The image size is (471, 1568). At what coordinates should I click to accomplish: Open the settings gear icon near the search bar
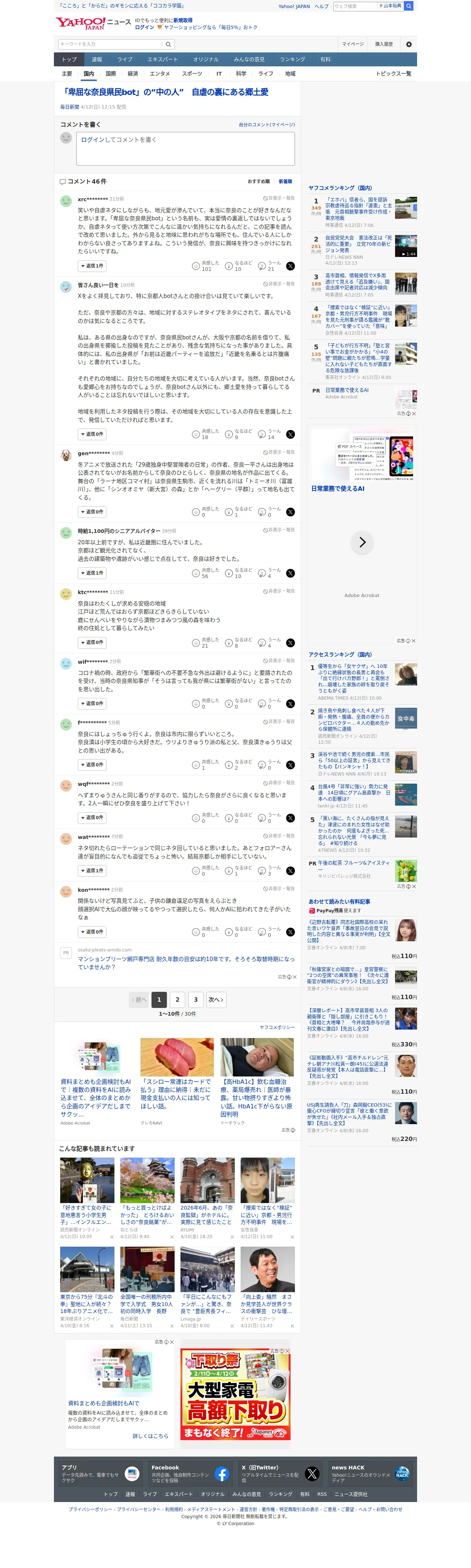click(x=409, y=44)
